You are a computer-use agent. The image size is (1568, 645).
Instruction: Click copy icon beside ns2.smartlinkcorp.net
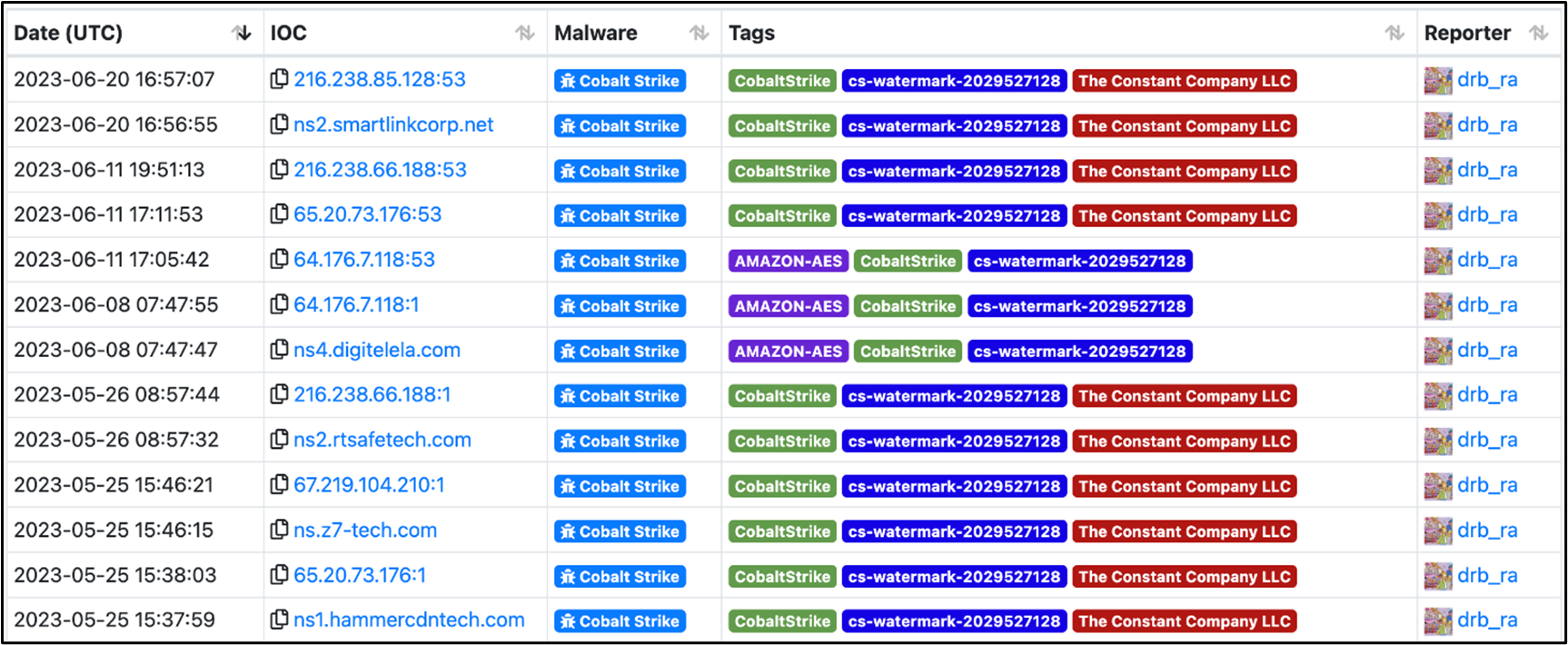[x=279, y=124]
